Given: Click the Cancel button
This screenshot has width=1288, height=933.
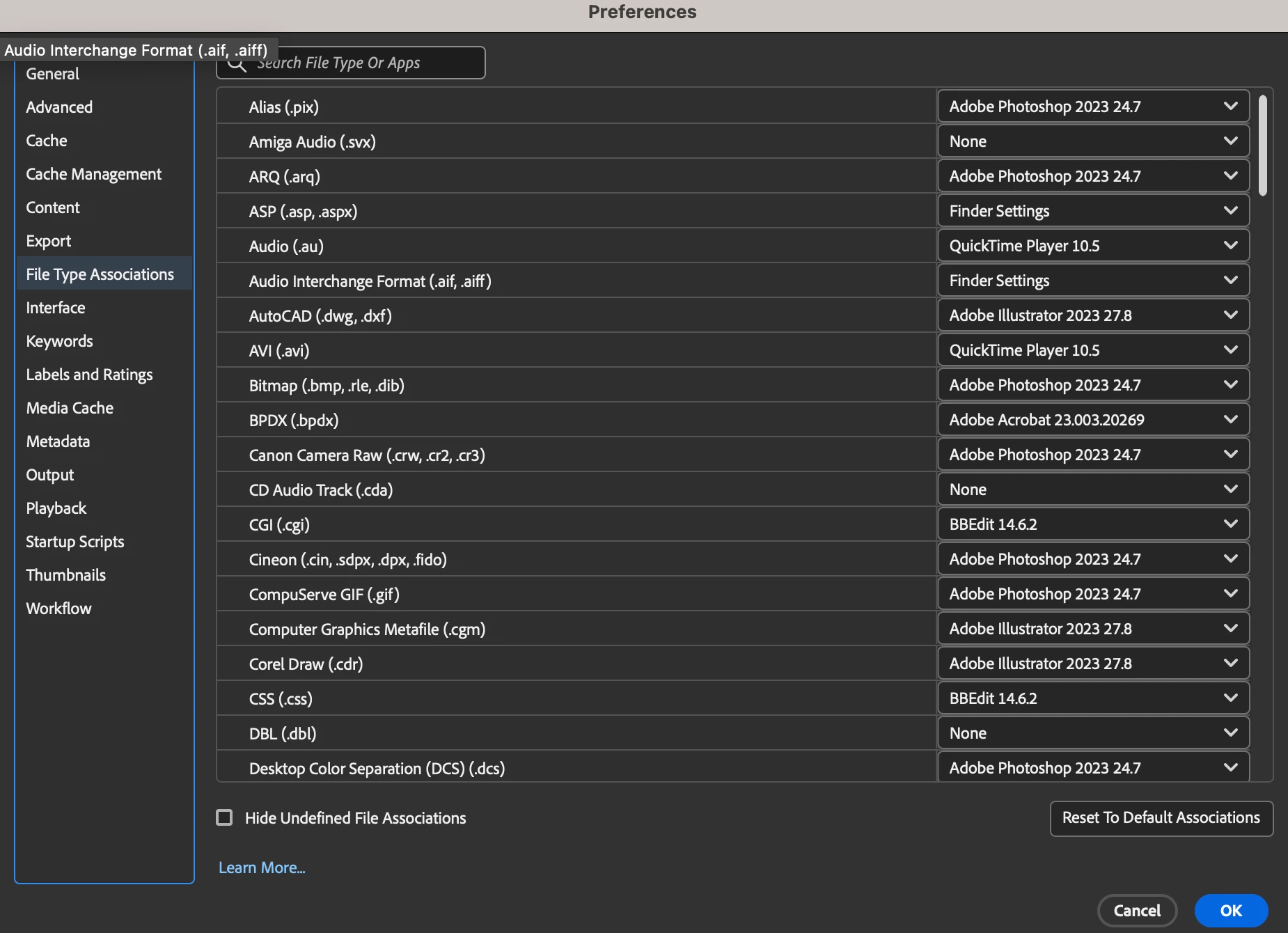Looking at the screenshot, I should click(1137, 911).
